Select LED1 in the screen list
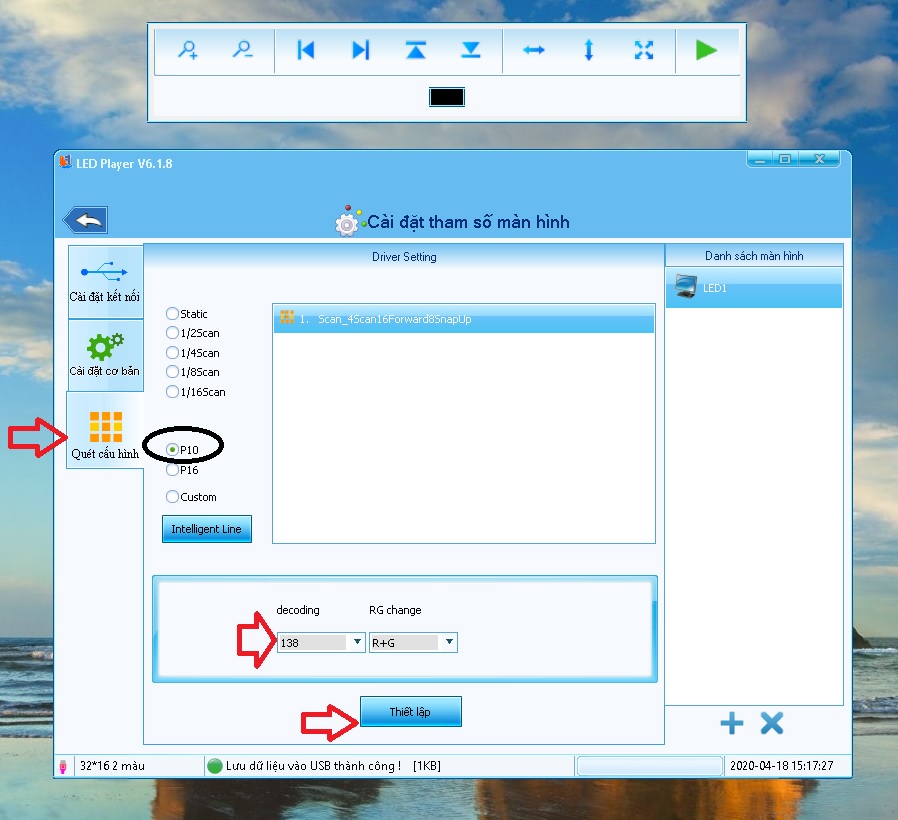 pyautogui.click(x=754, y=287)
